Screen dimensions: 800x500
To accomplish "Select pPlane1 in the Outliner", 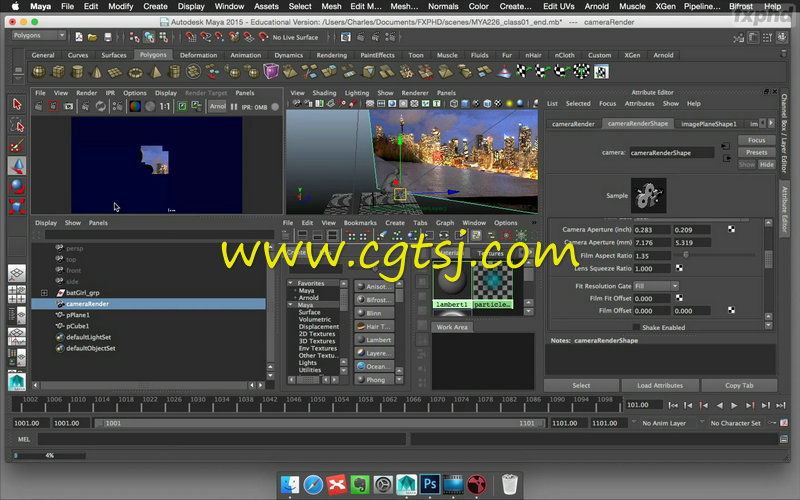I will (78, 315).
